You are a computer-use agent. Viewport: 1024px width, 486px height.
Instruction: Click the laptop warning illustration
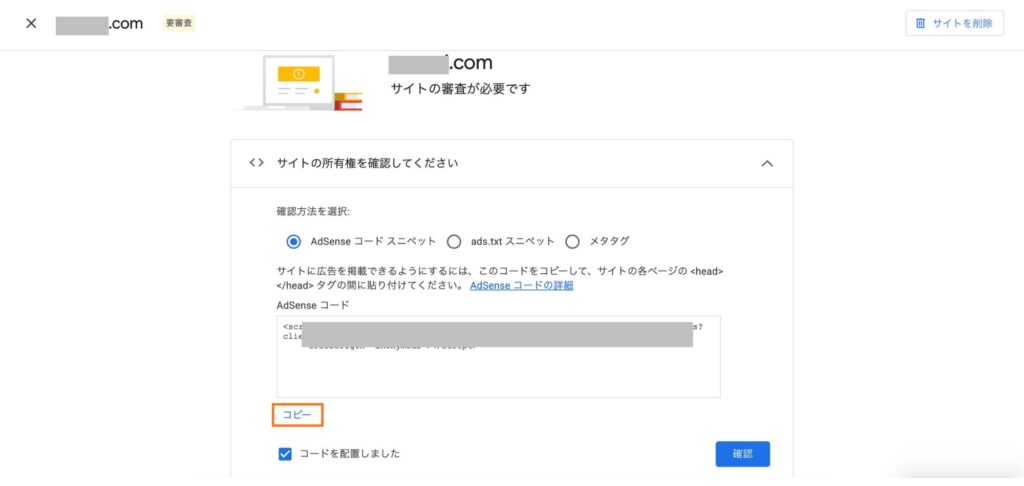tap(297, 85)
